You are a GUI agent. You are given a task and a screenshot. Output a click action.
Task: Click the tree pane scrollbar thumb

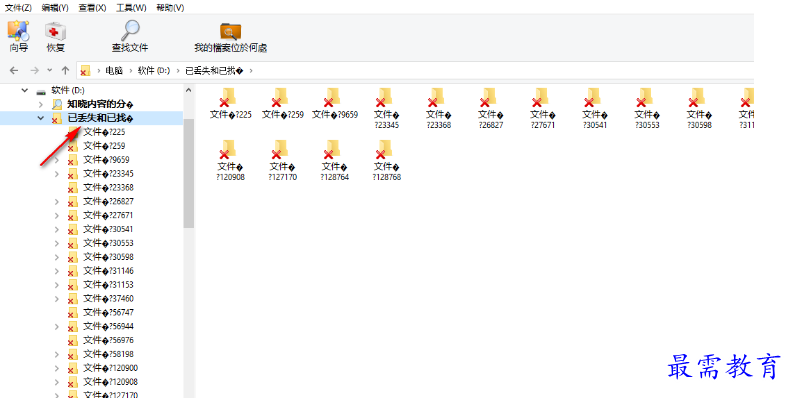point(189,173)
